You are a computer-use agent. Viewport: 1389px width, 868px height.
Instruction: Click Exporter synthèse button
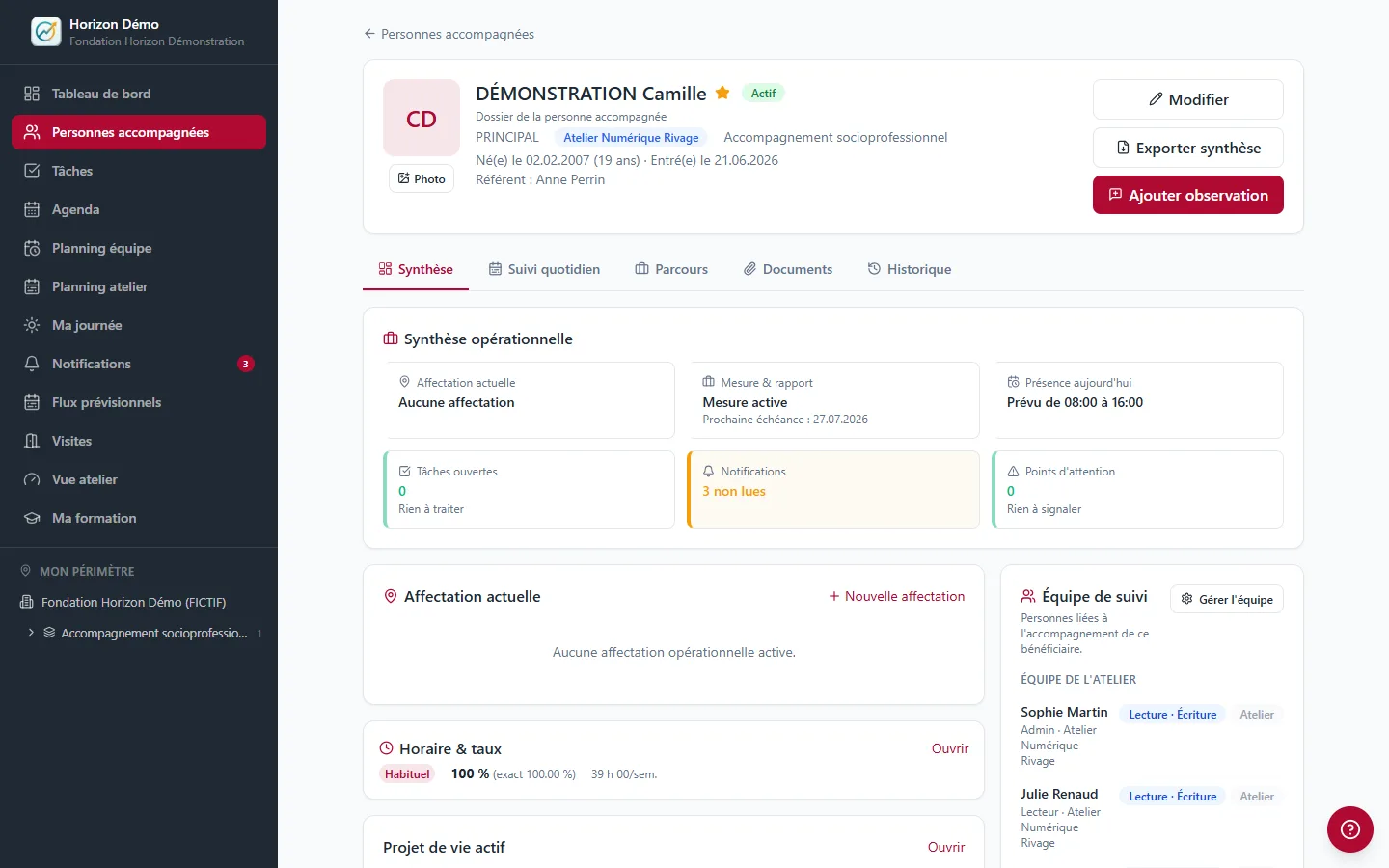click(1188, 148)
